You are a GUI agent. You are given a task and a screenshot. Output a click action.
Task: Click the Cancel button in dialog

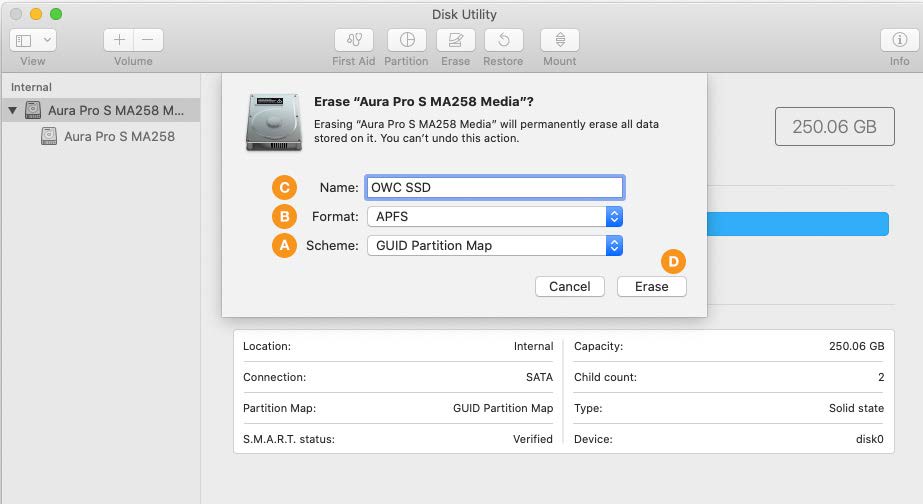click(x=569, y=286)
